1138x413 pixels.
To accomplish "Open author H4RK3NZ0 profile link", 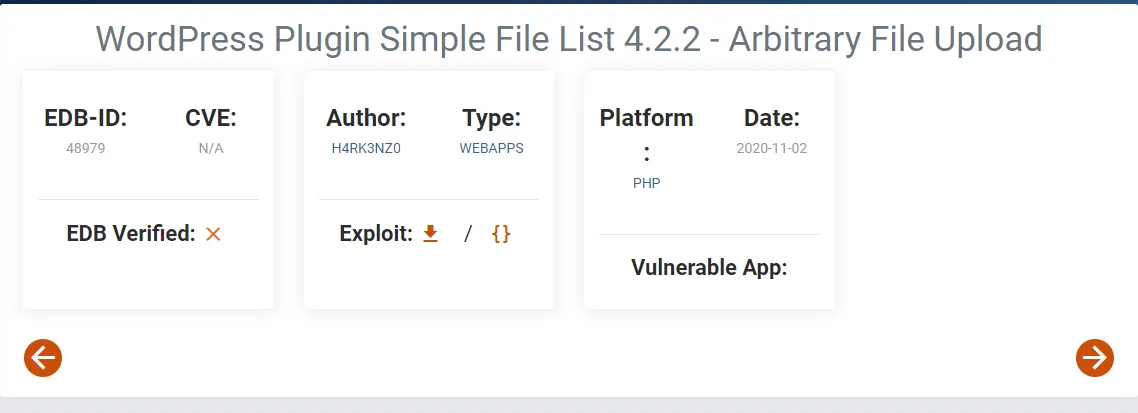I will click(367, 148).
